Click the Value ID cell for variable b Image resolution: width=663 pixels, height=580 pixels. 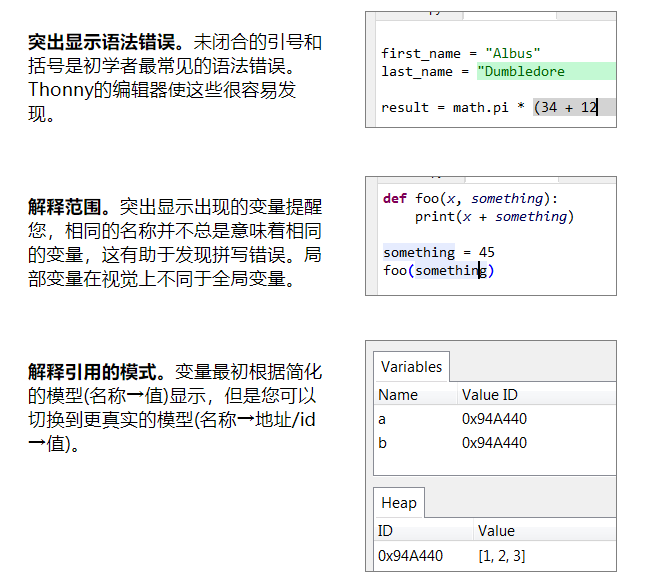click(x=494, y=443)
